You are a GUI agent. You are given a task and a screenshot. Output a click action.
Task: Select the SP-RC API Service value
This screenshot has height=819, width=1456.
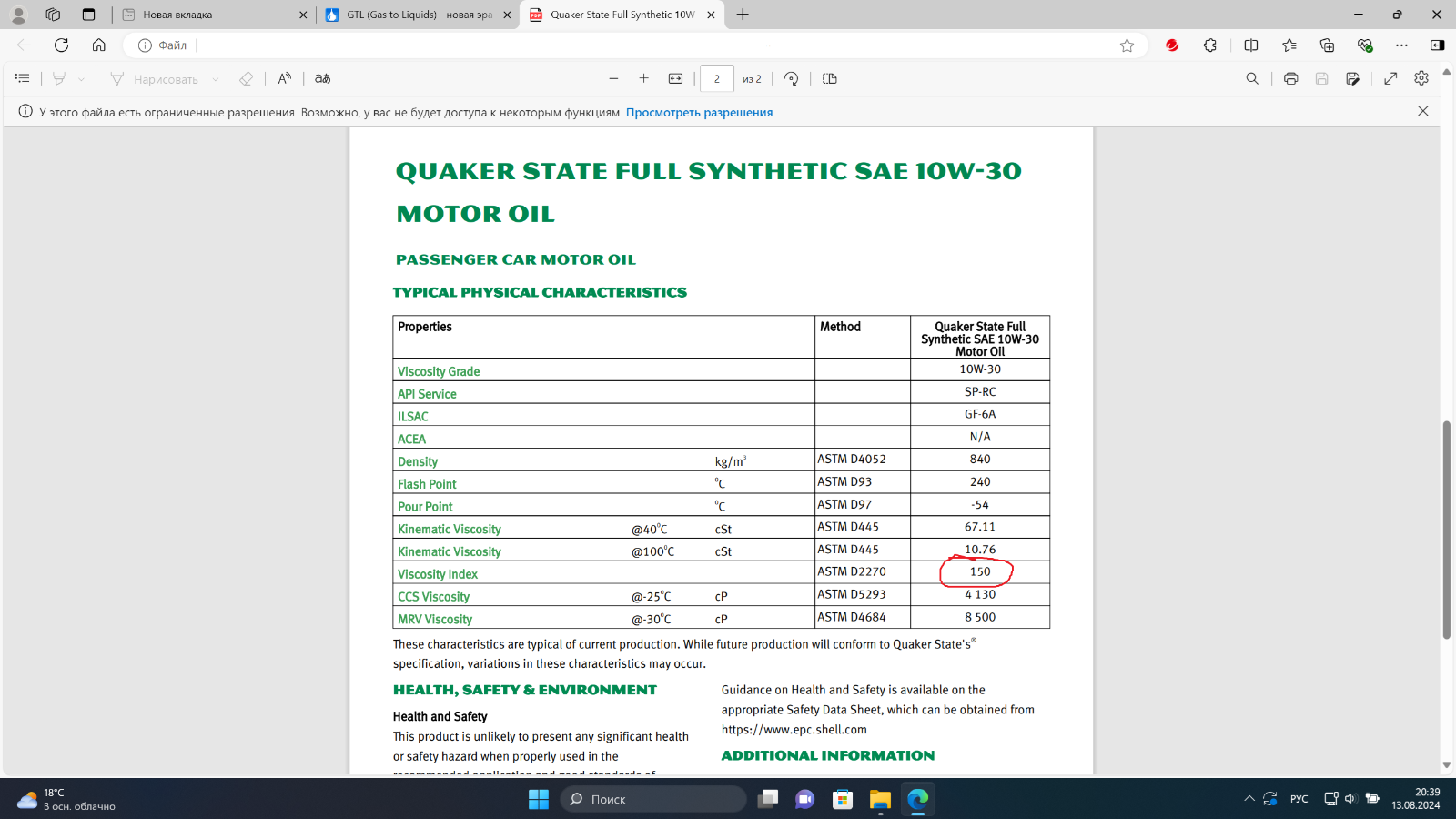(980, 391)
